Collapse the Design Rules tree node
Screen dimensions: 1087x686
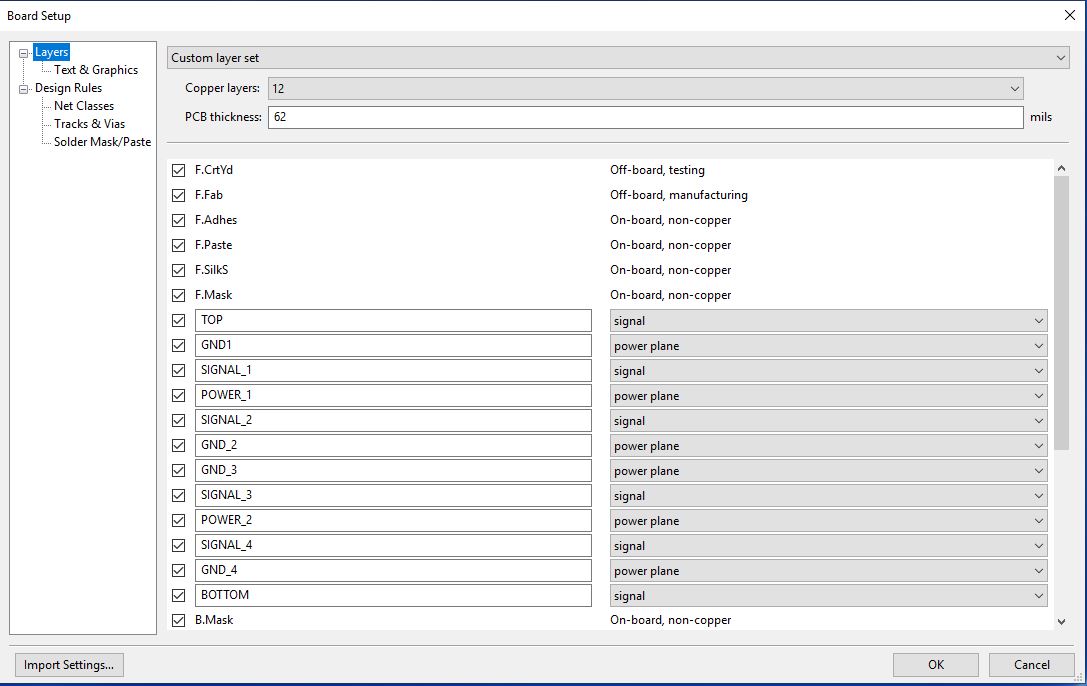(24, 88)
